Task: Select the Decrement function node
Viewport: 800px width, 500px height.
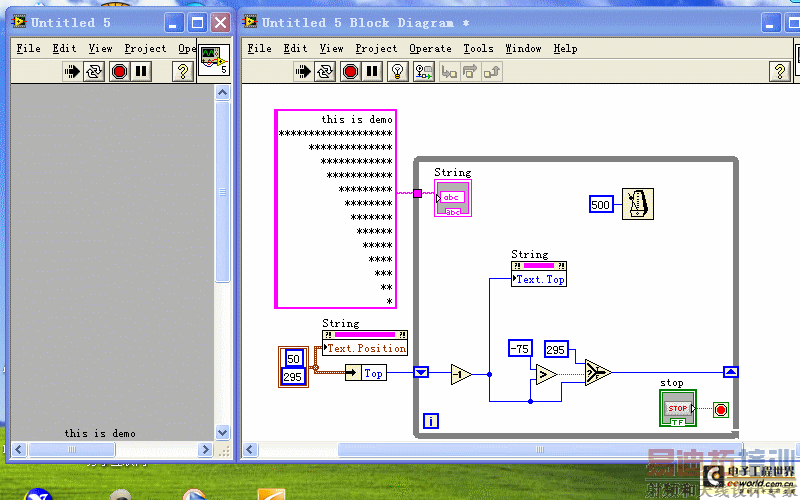Action: 461,374
